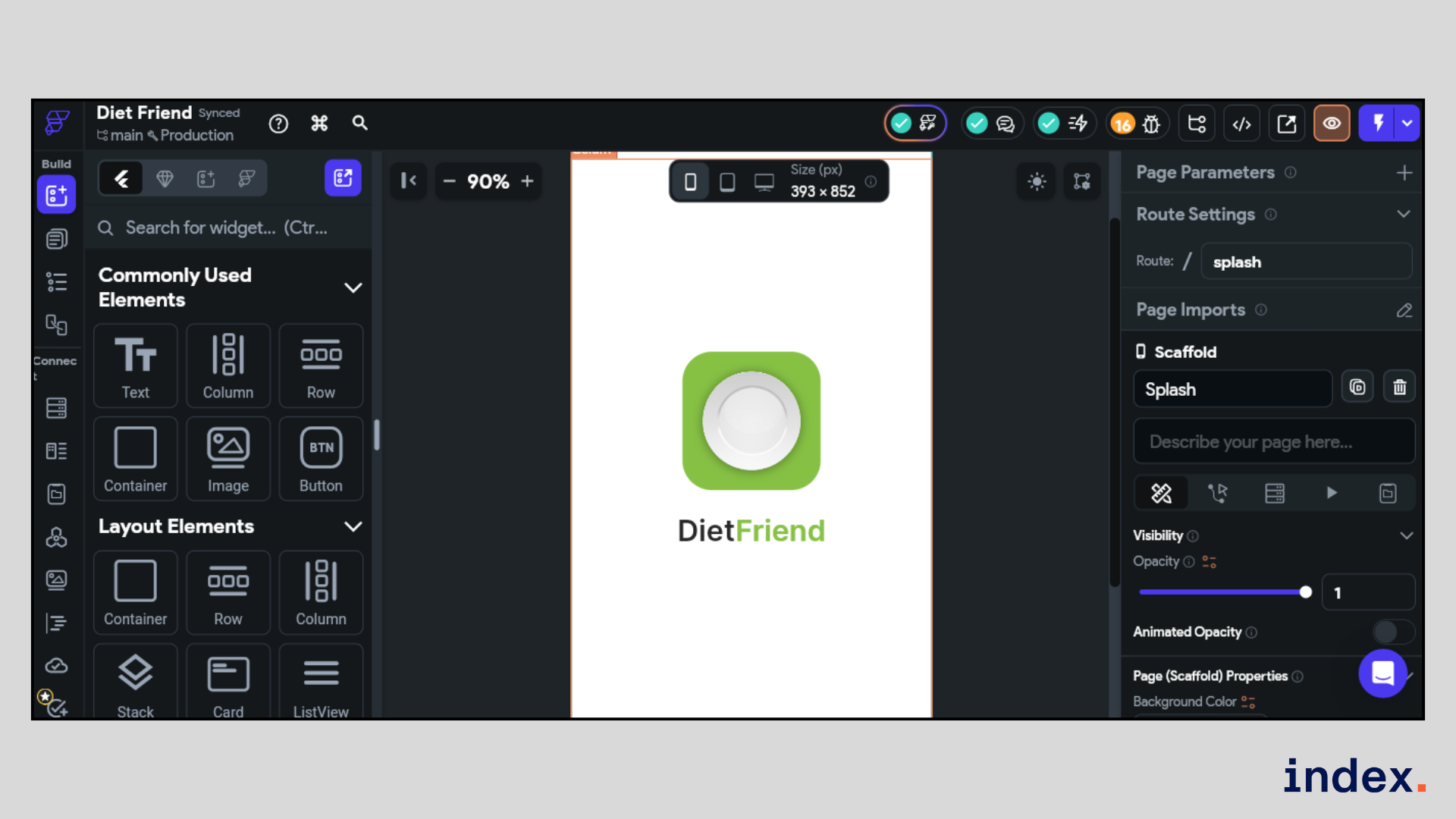
Task: Toggle Animated Opacity switch
Action: point(1392,632)
